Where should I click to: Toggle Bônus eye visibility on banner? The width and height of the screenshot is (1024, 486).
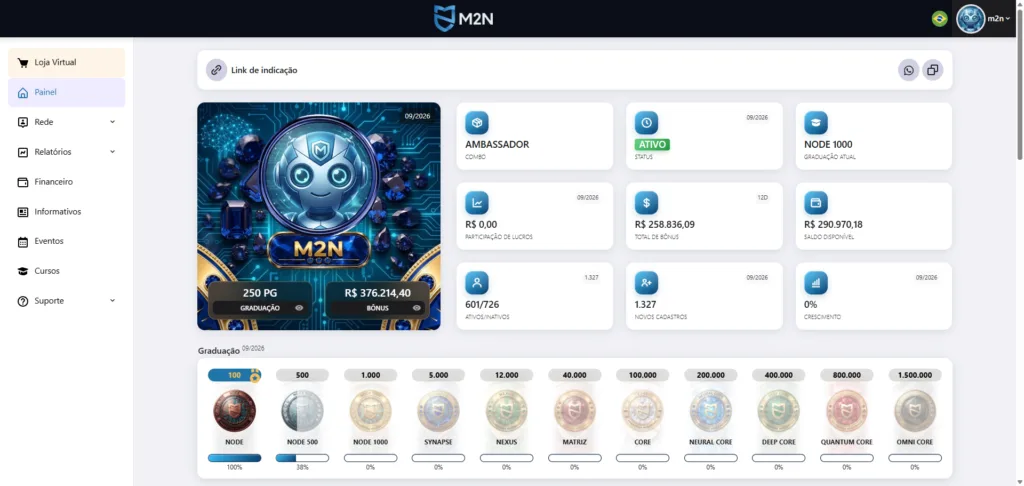[x=417, y=308]
